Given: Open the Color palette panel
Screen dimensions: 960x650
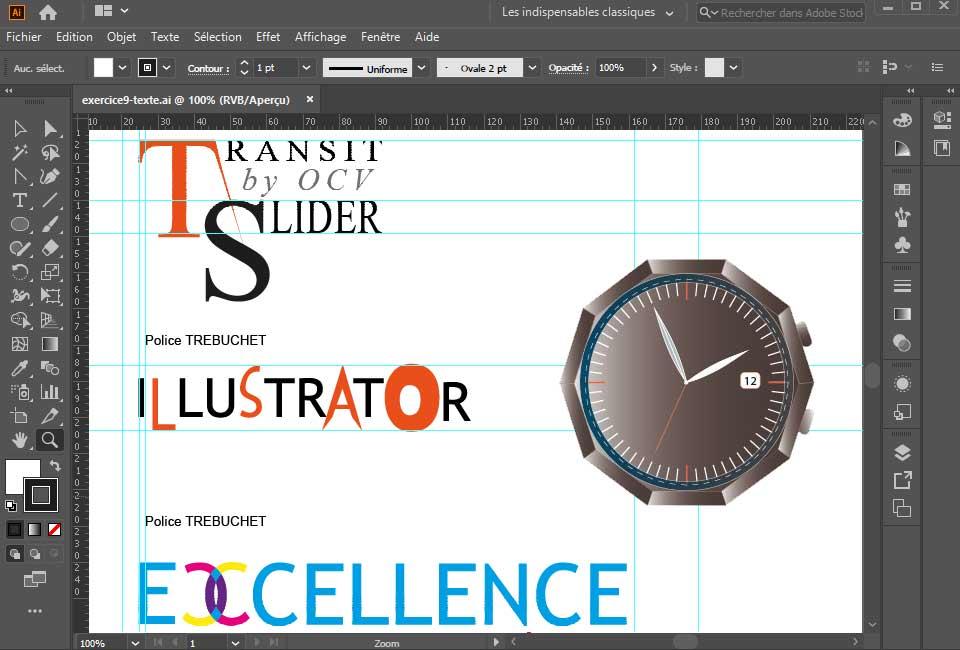Looking at the screenshot, I should point(902,121).
